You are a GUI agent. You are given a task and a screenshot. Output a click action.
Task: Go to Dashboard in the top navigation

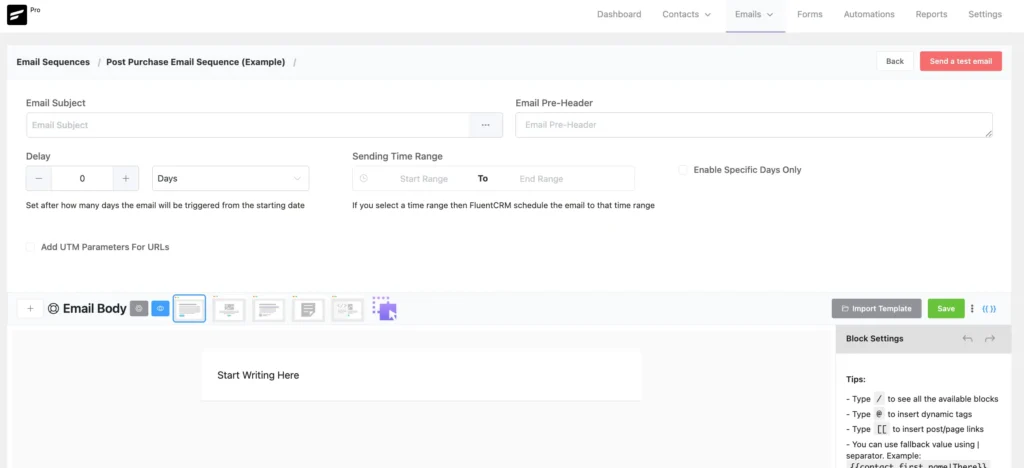[619, 14]
